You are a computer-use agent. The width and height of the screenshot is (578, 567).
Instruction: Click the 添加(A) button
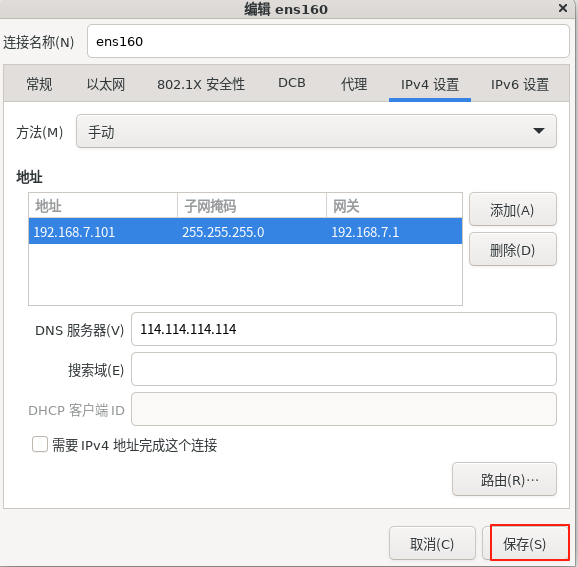click(x=512, y=209)
